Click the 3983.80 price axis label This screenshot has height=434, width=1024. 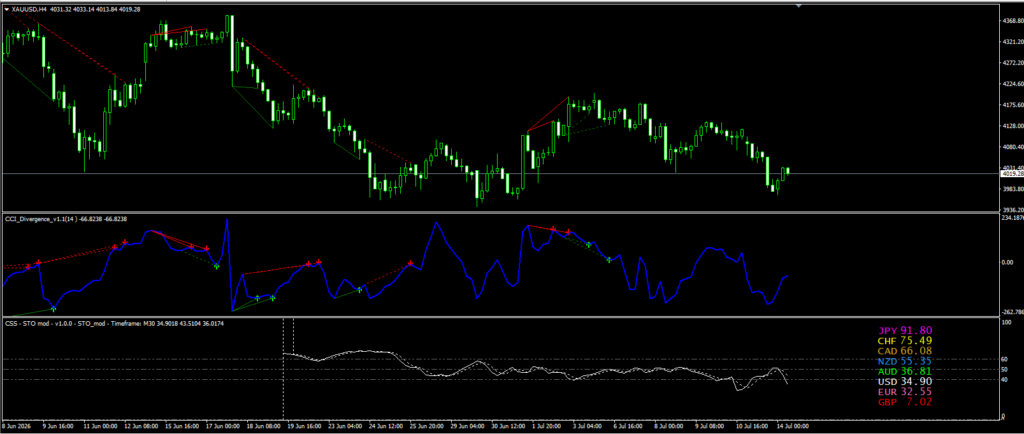pyautogui.click(x=1012, y=189)
